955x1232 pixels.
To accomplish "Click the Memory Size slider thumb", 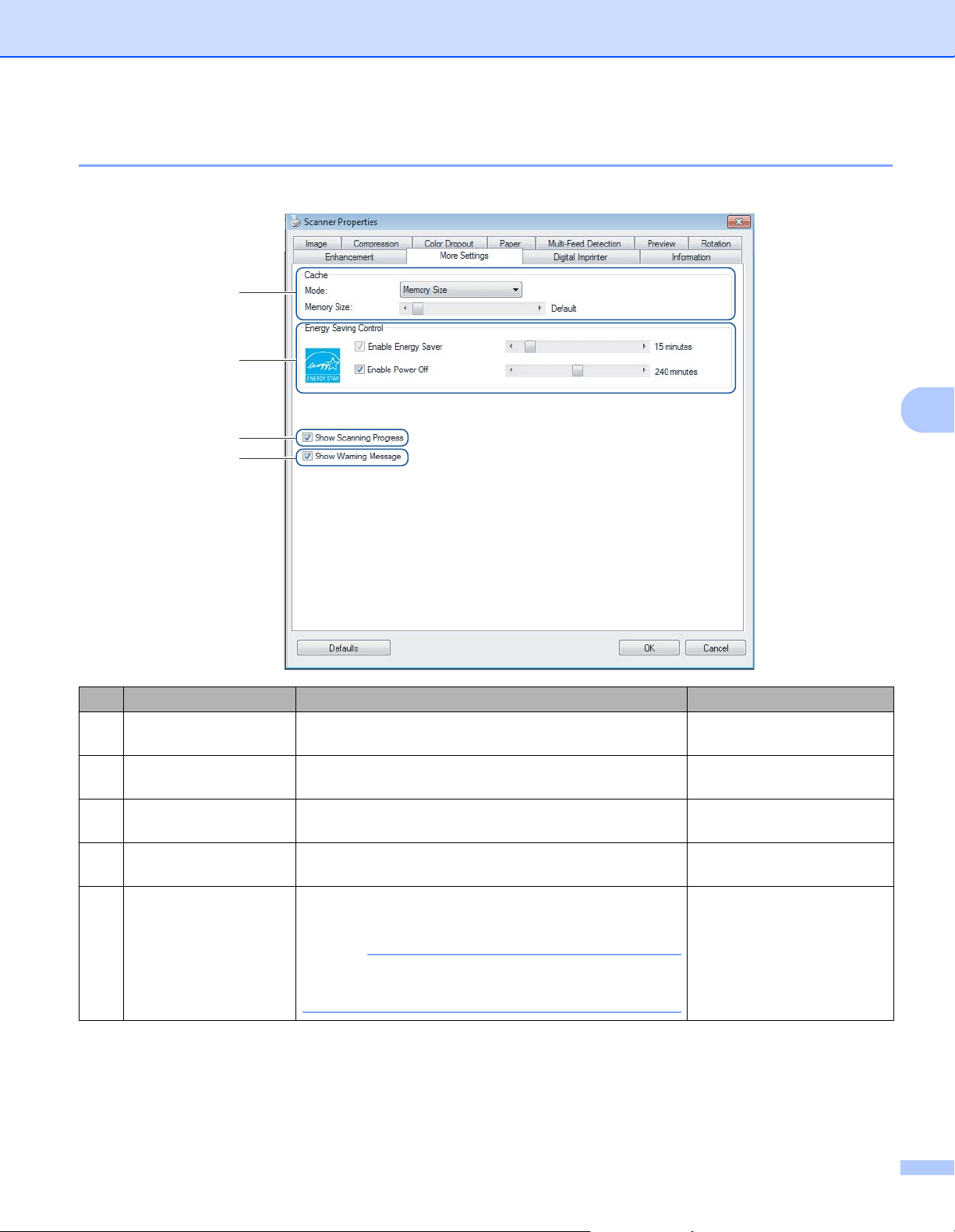I will pyautogui.click(x=418, y=309).
